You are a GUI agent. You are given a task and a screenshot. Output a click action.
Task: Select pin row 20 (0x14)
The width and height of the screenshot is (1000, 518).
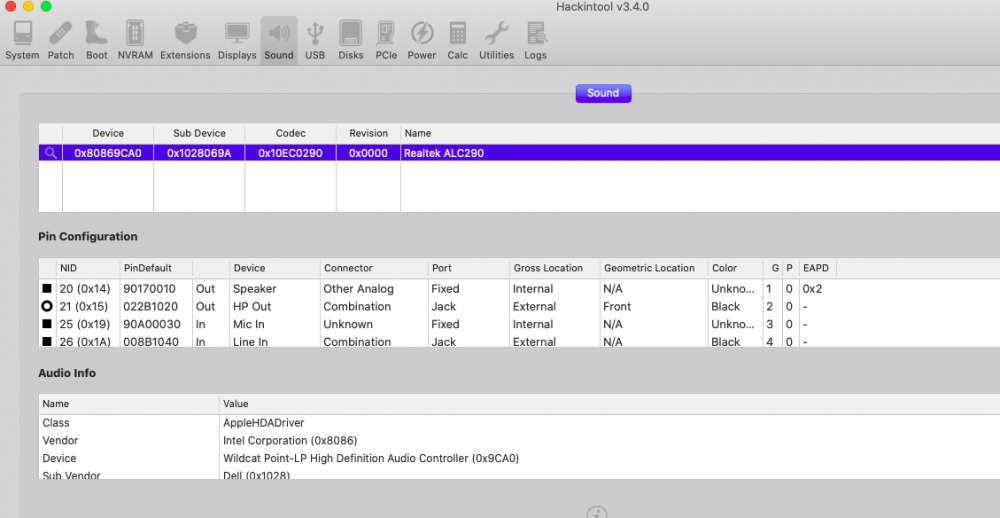point(519,289)
